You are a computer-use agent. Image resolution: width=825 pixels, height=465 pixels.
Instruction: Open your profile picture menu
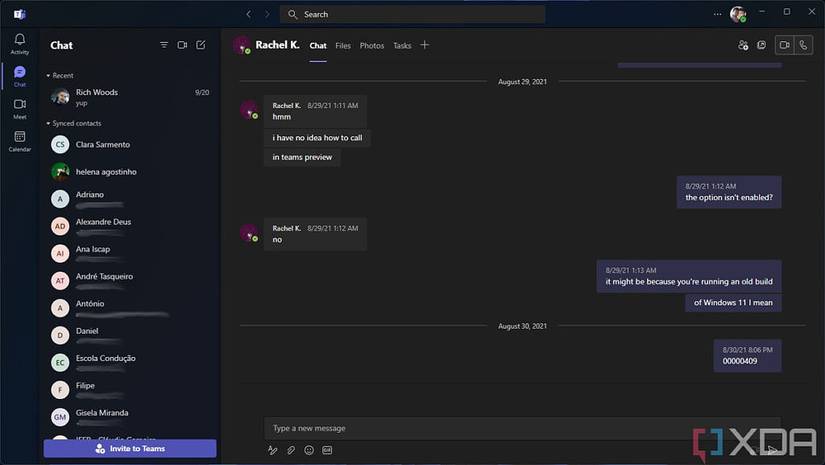tap(738, 14)
